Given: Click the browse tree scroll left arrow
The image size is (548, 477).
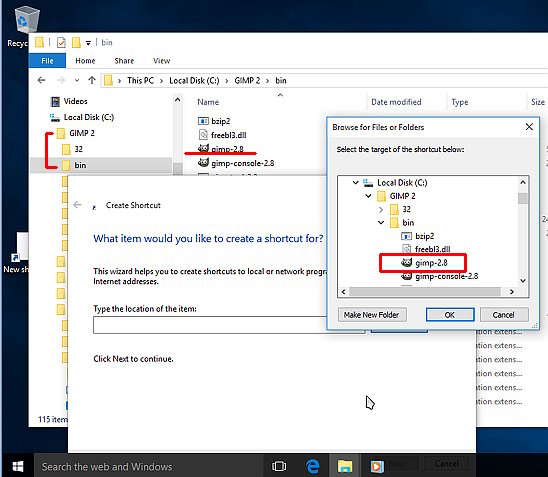Looking at the screenshot, I should (x=344, y=291).
